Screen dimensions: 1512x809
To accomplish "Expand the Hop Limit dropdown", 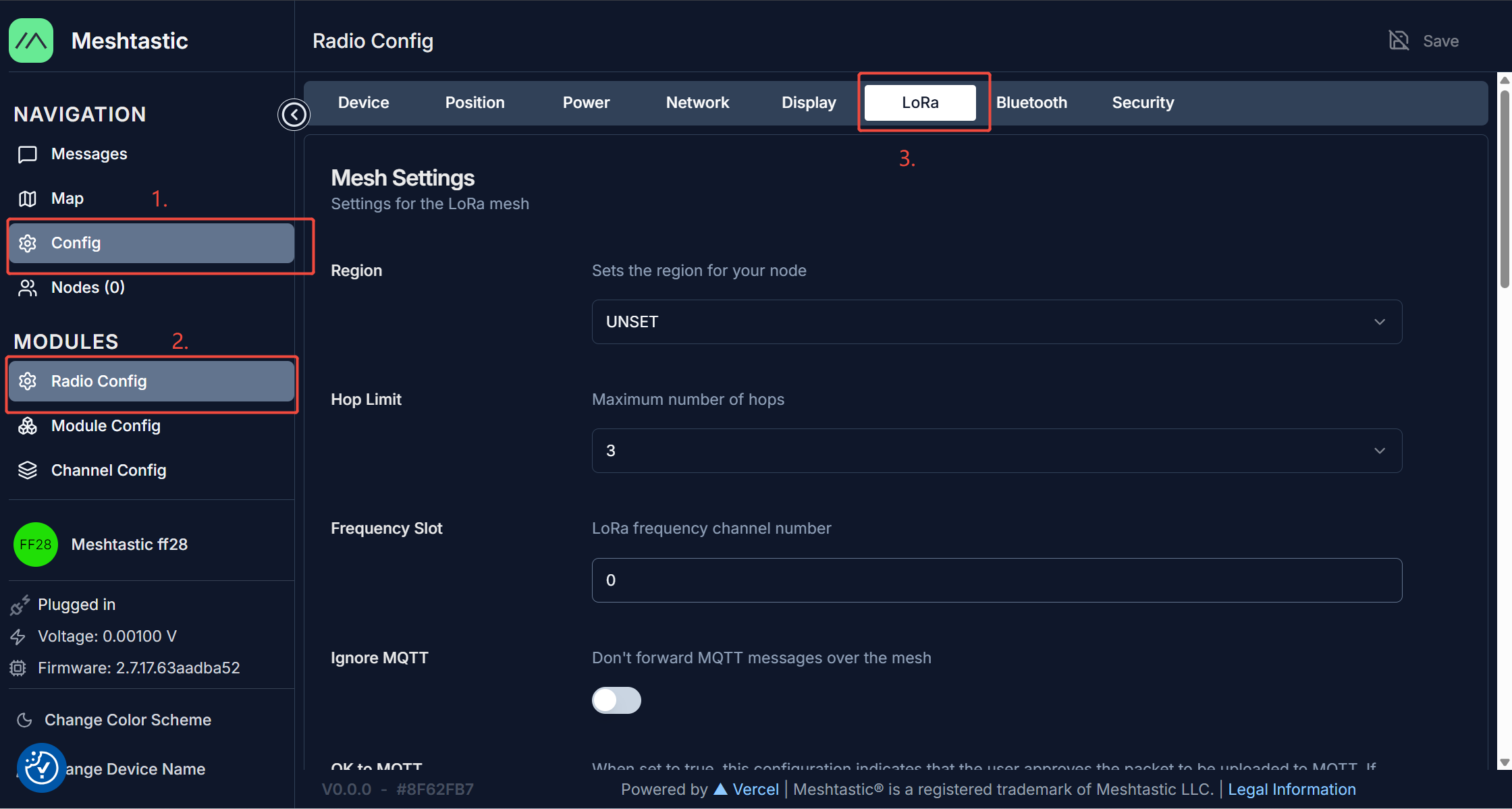I will pos(996,451).
